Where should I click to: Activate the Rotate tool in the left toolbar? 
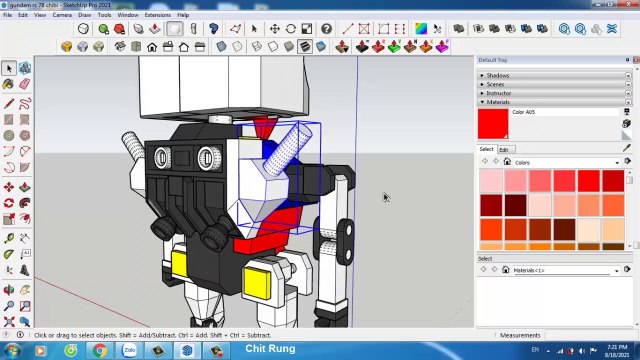pos(9,203)
